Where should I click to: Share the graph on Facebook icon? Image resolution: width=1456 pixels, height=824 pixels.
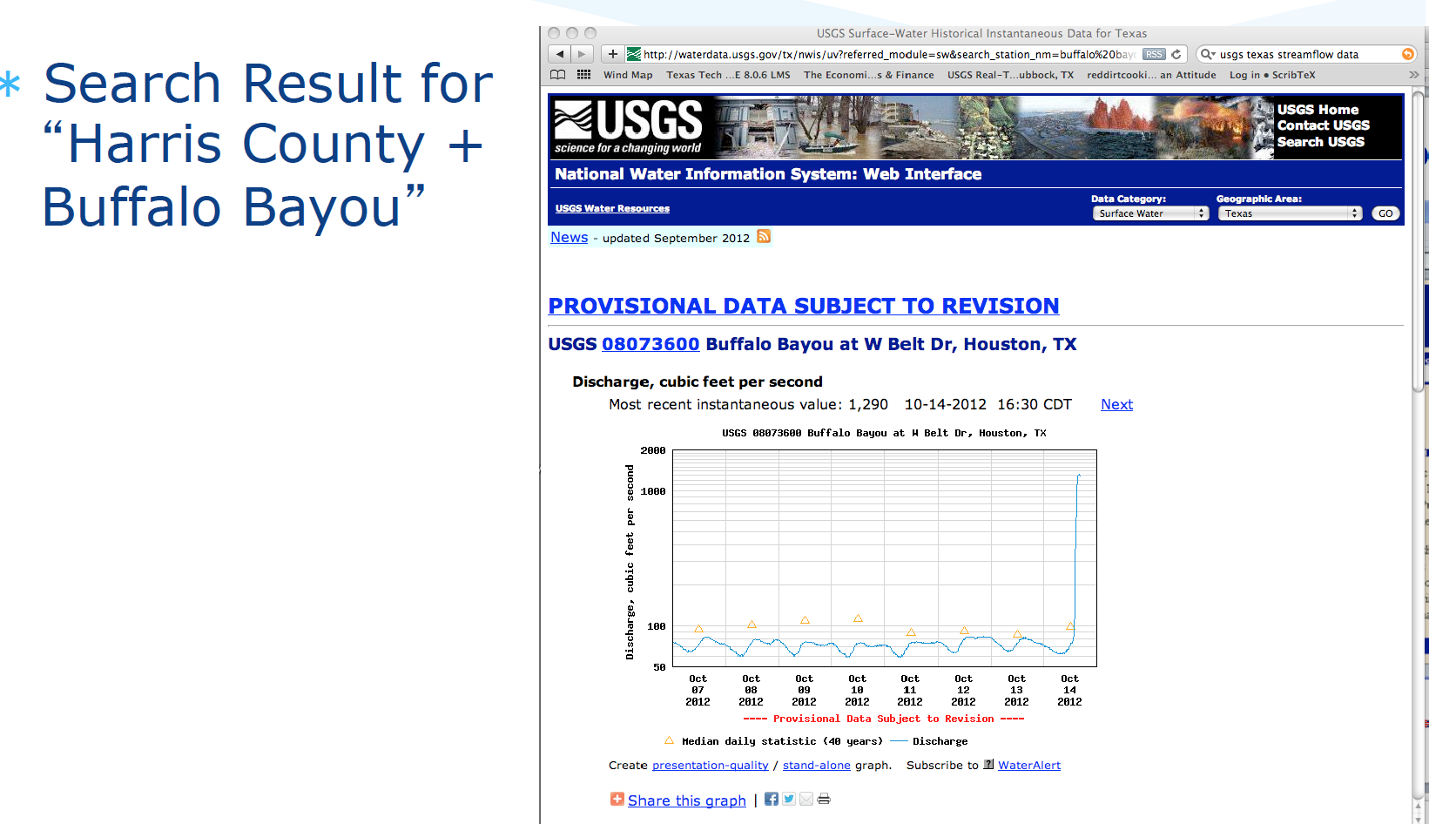click(x=772, y=799)
